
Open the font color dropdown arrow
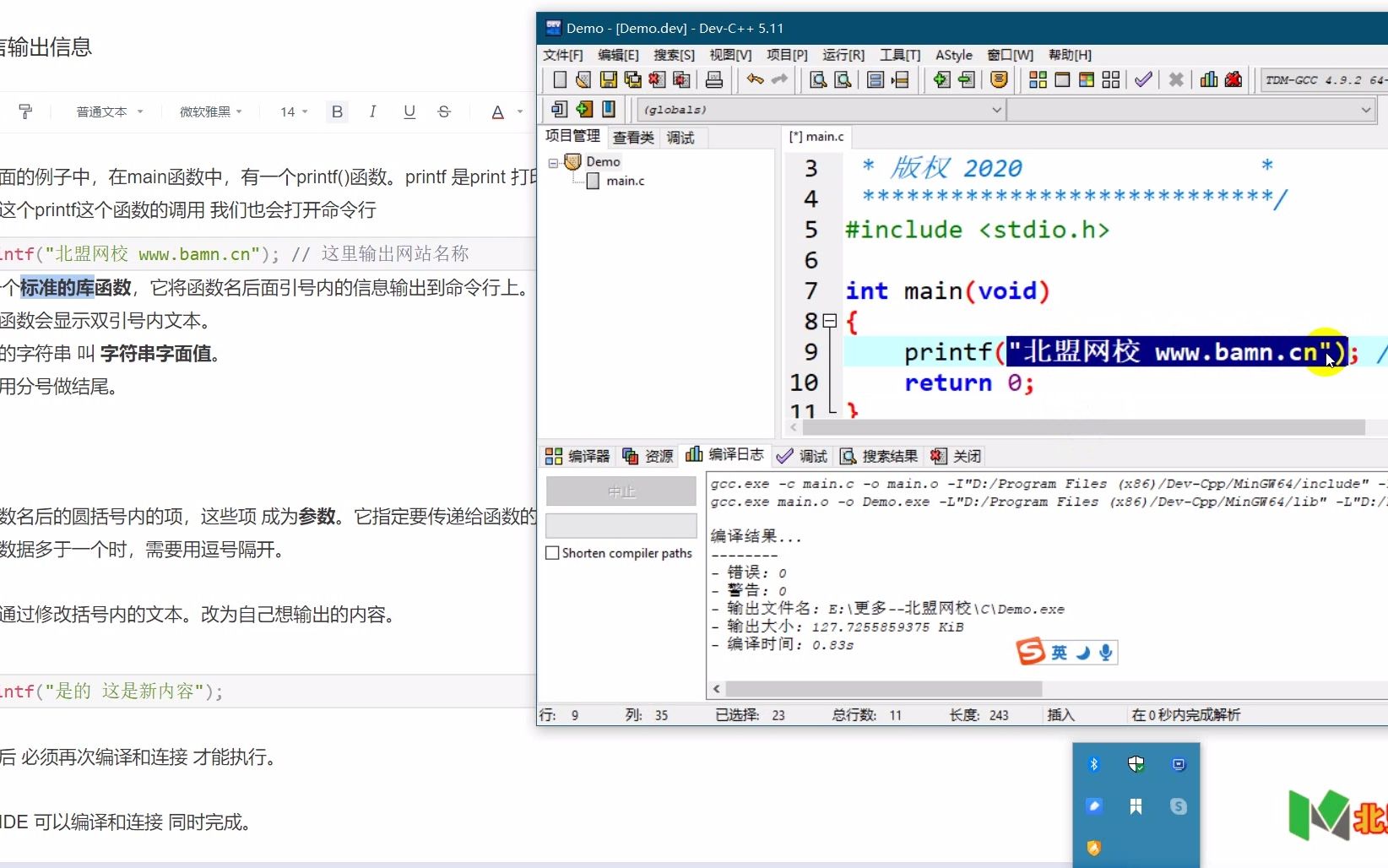[520, 111]
